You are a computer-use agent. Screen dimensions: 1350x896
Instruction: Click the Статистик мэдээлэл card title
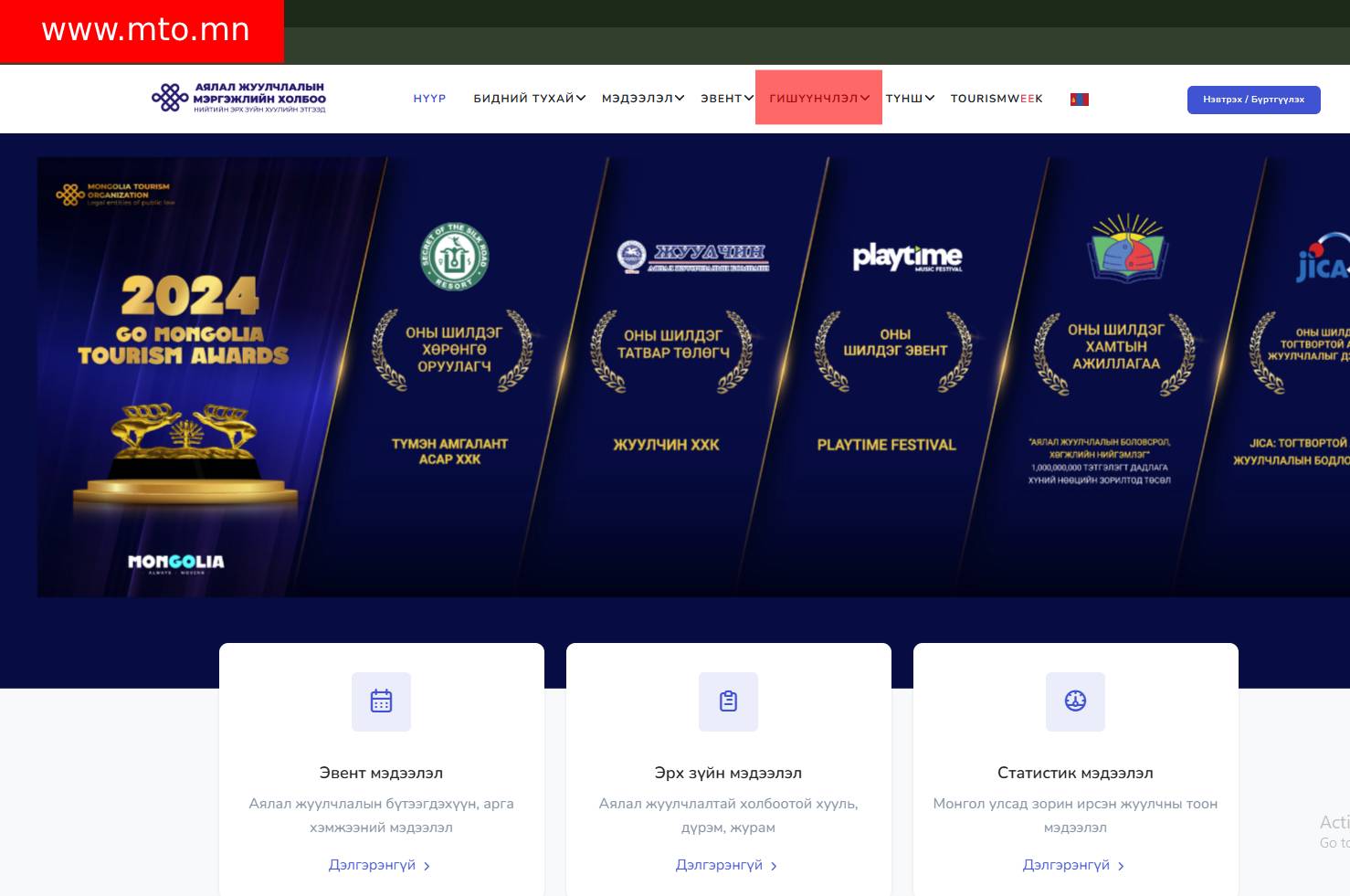click(1075, 773)
